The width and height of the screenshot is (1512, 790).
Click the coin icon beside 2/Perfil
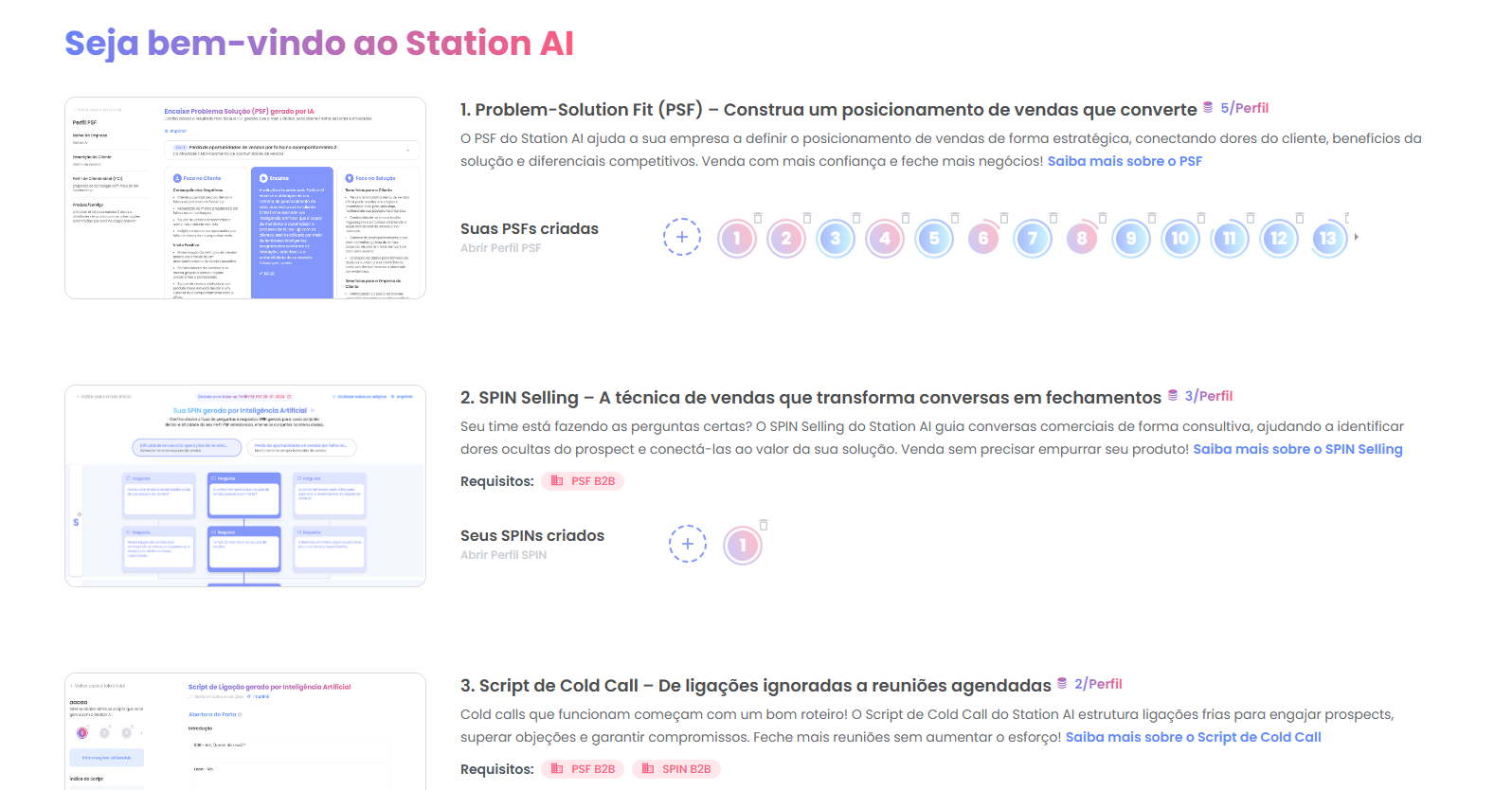1062,684
